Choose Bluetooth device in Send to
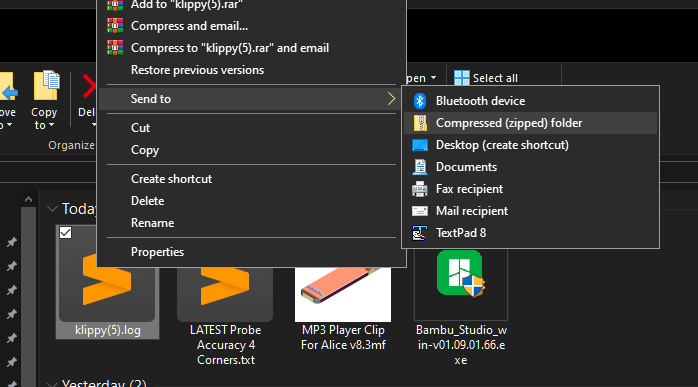Viewport: 698px width, 387px height. (530, 101)
